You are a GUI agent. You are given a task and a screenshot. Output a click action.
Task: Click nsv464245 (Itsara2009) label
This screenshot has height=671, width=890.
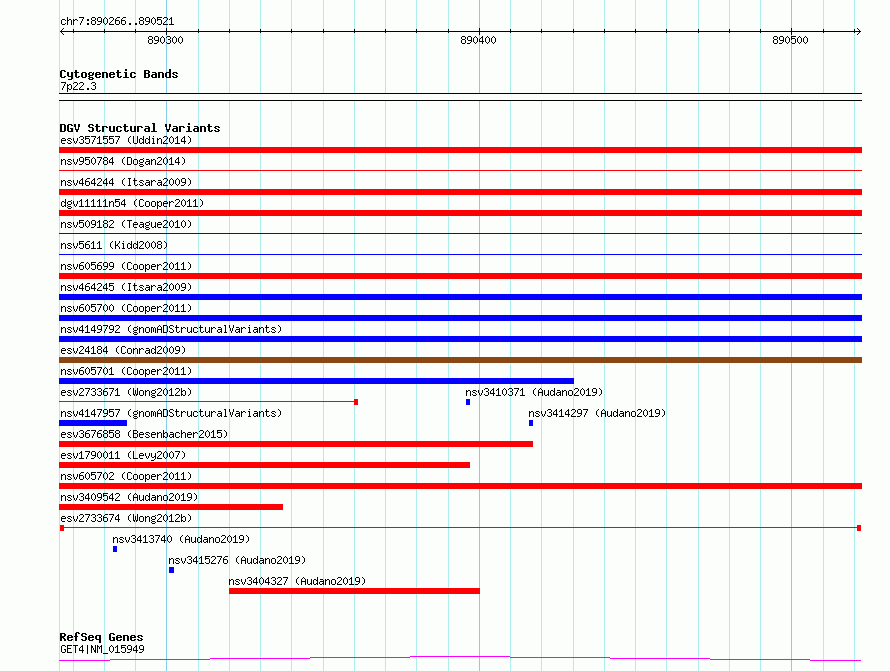(x=126, y=287)
